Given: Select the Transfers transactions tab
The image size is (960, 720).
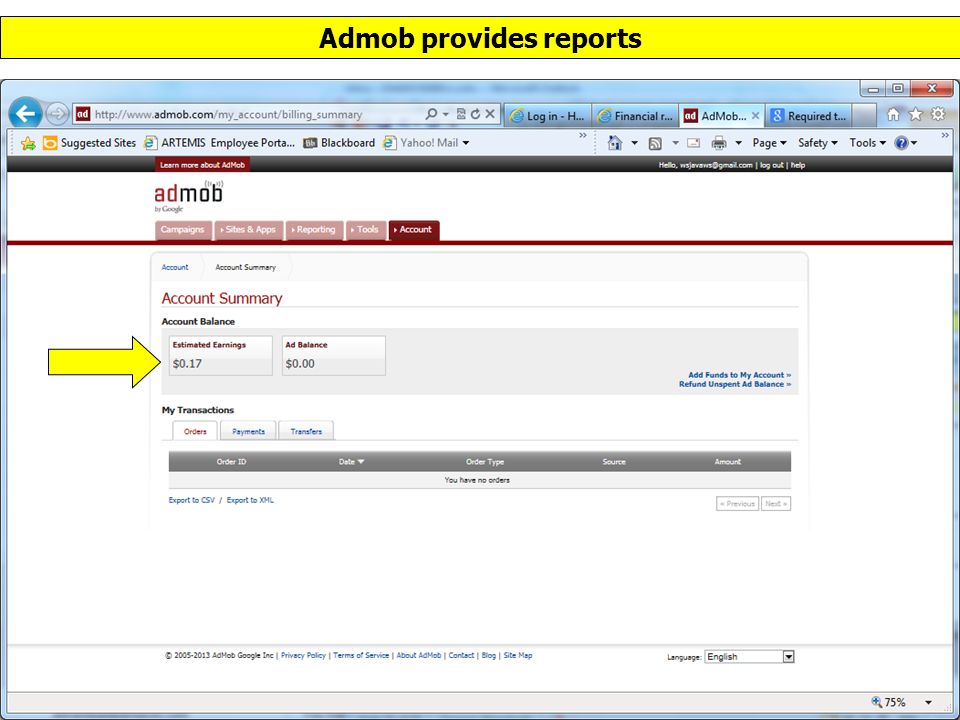Looking at the screenshot, I should [x=306, y=431].
